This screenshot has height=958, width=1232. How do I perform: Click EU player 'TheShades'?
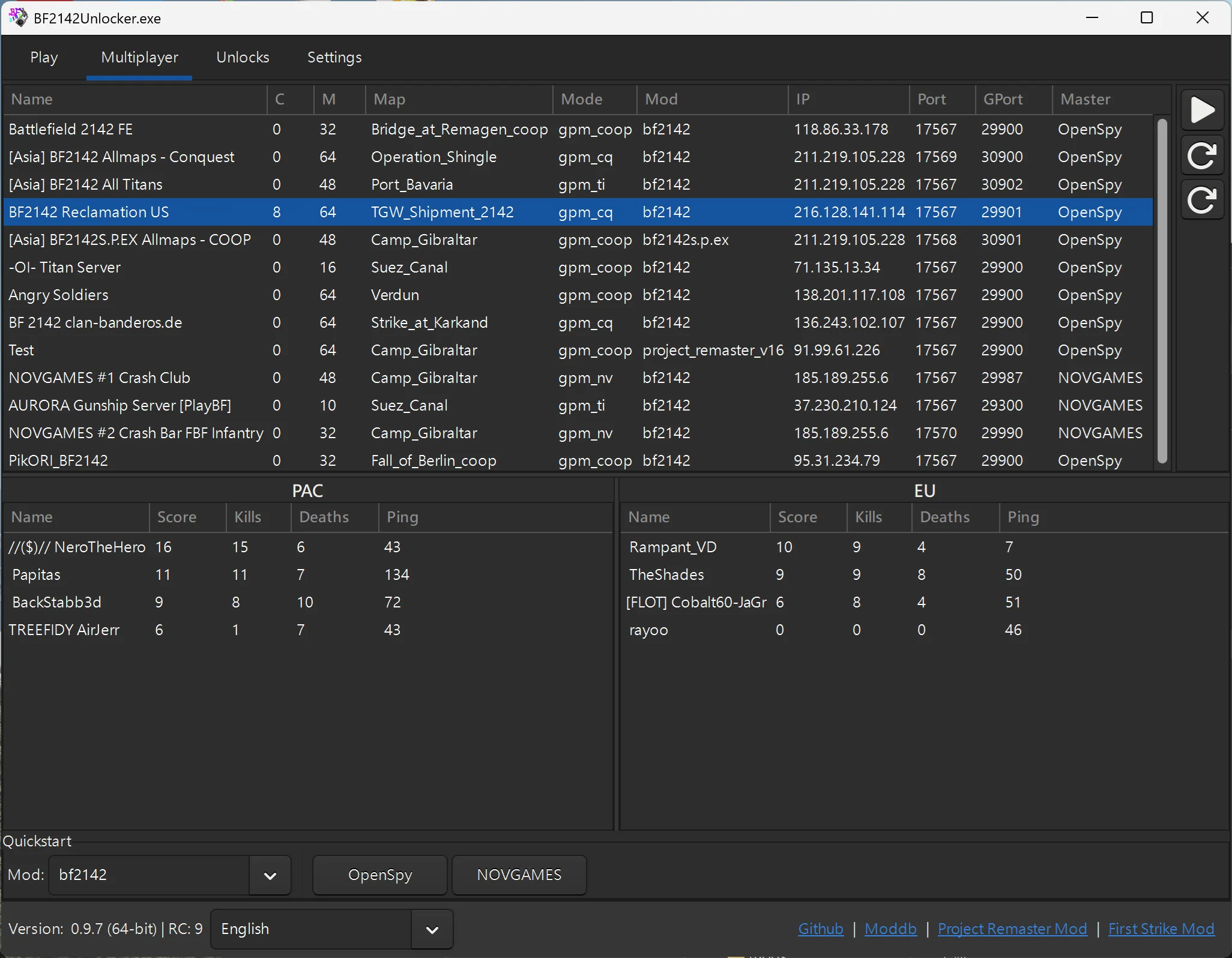pos(924,574)
